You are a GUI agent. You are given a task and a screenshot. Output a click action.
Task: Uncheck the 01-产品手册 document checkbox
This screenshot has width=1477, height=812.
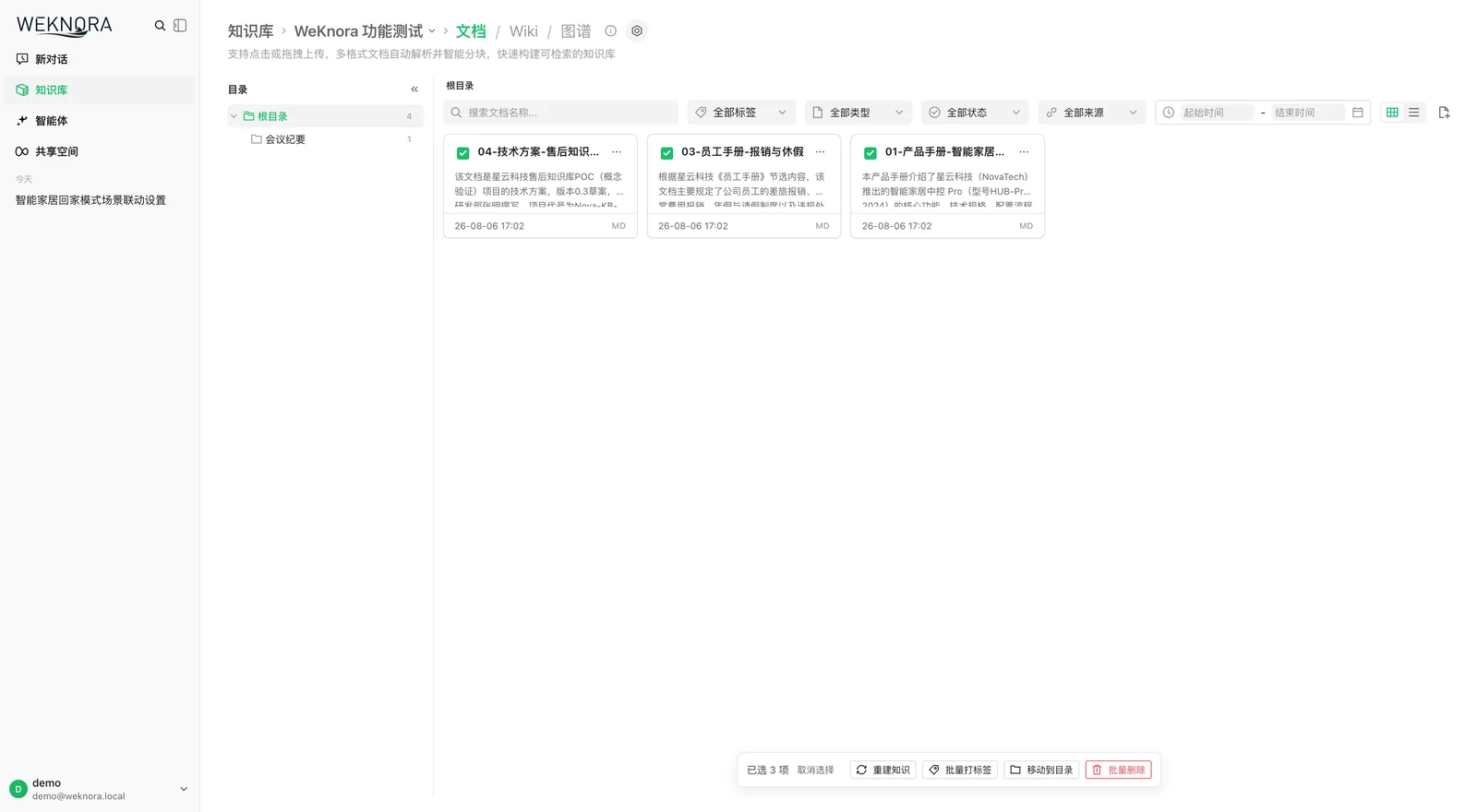(871, 153)
